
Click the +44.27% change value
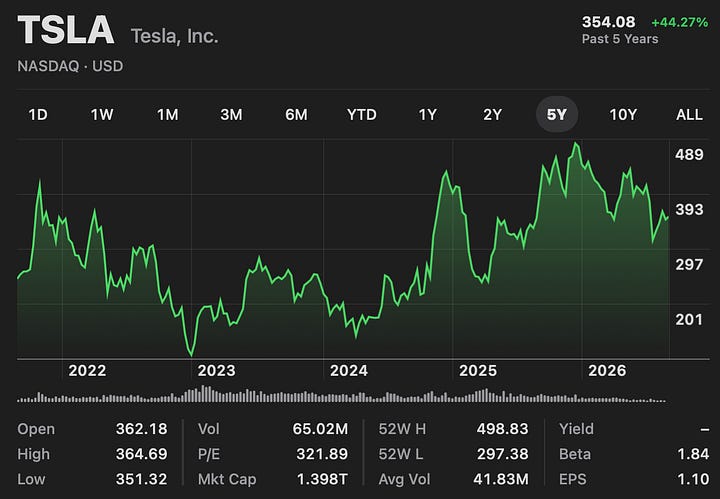click(680, 22)
